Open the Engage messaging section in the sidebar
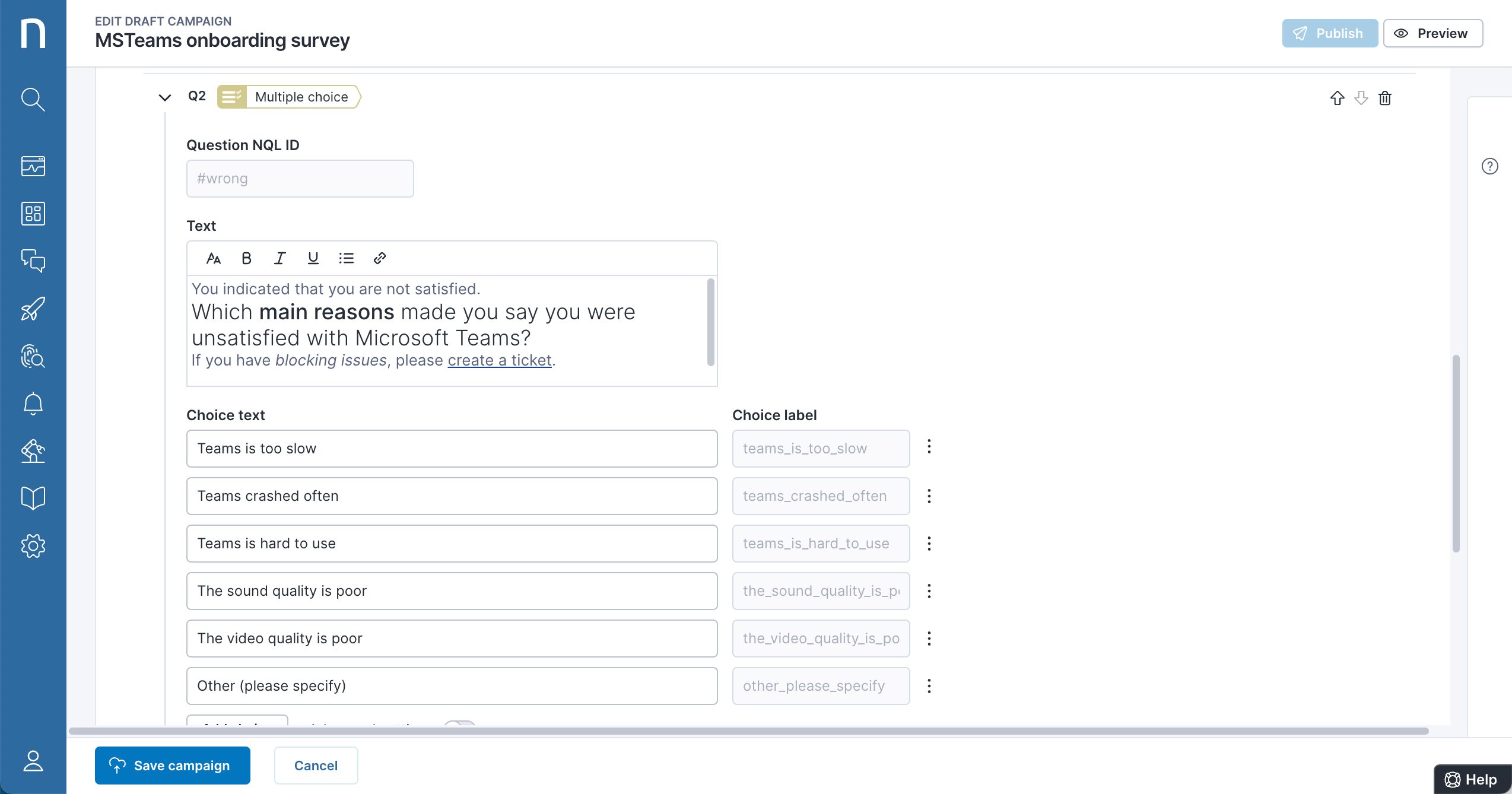Image resolution: width=1512 pixels, height=794 pixels. coord(33,261)
